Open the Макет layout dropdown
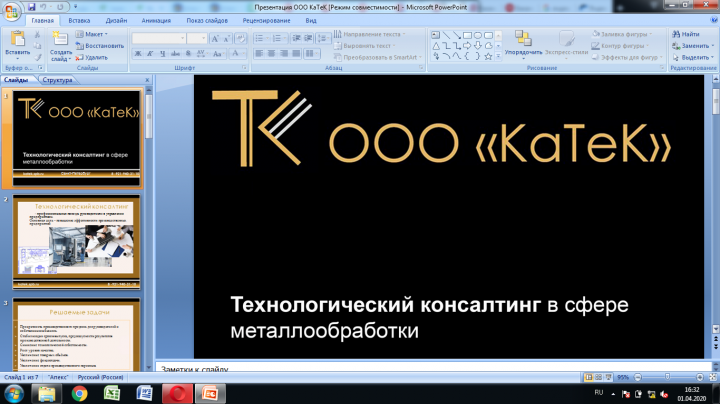 pyautogui.click(x=92, y=34)
